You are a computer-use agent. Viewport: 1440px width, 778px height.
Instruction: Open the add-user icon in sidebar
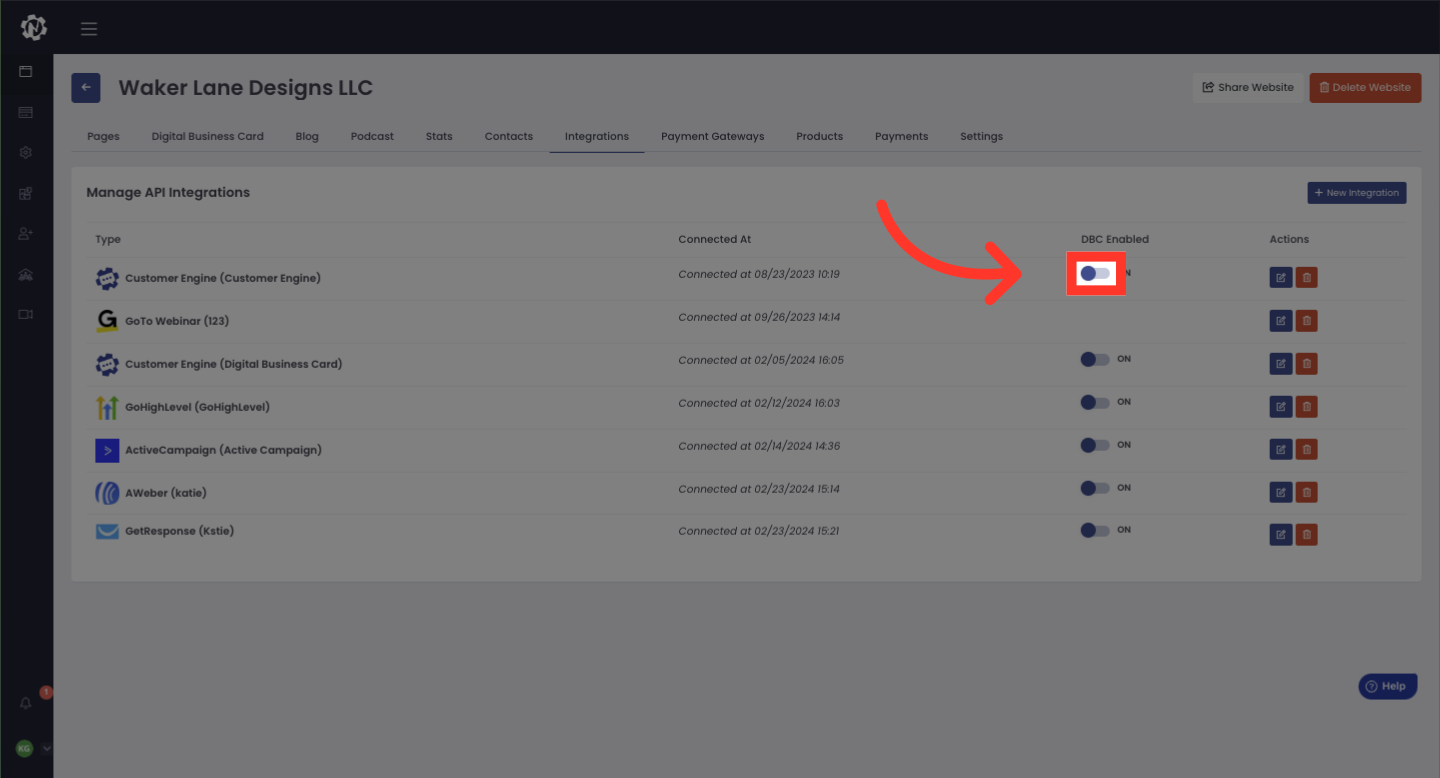pyautogui.click(x=26, y=233)
